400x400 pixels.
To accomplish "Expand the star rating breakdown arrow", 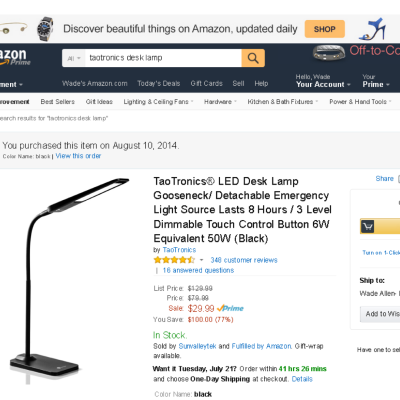I will [x=201, y=260].
